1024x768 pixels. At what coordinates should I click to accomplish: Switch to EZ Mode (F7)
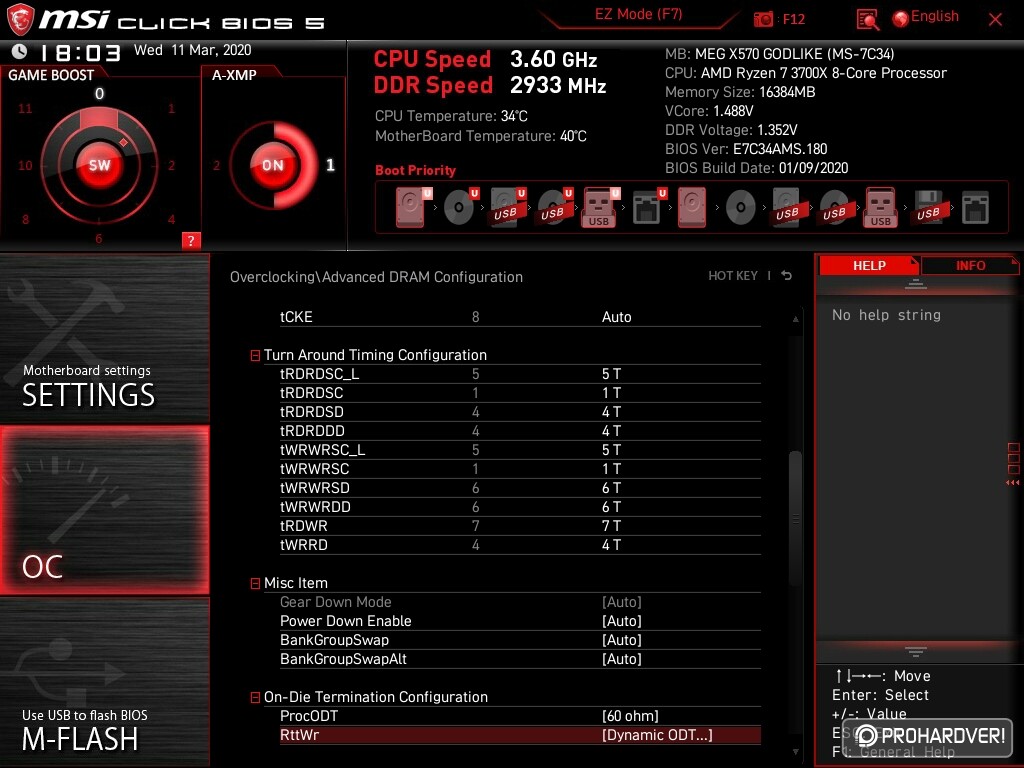638,14
